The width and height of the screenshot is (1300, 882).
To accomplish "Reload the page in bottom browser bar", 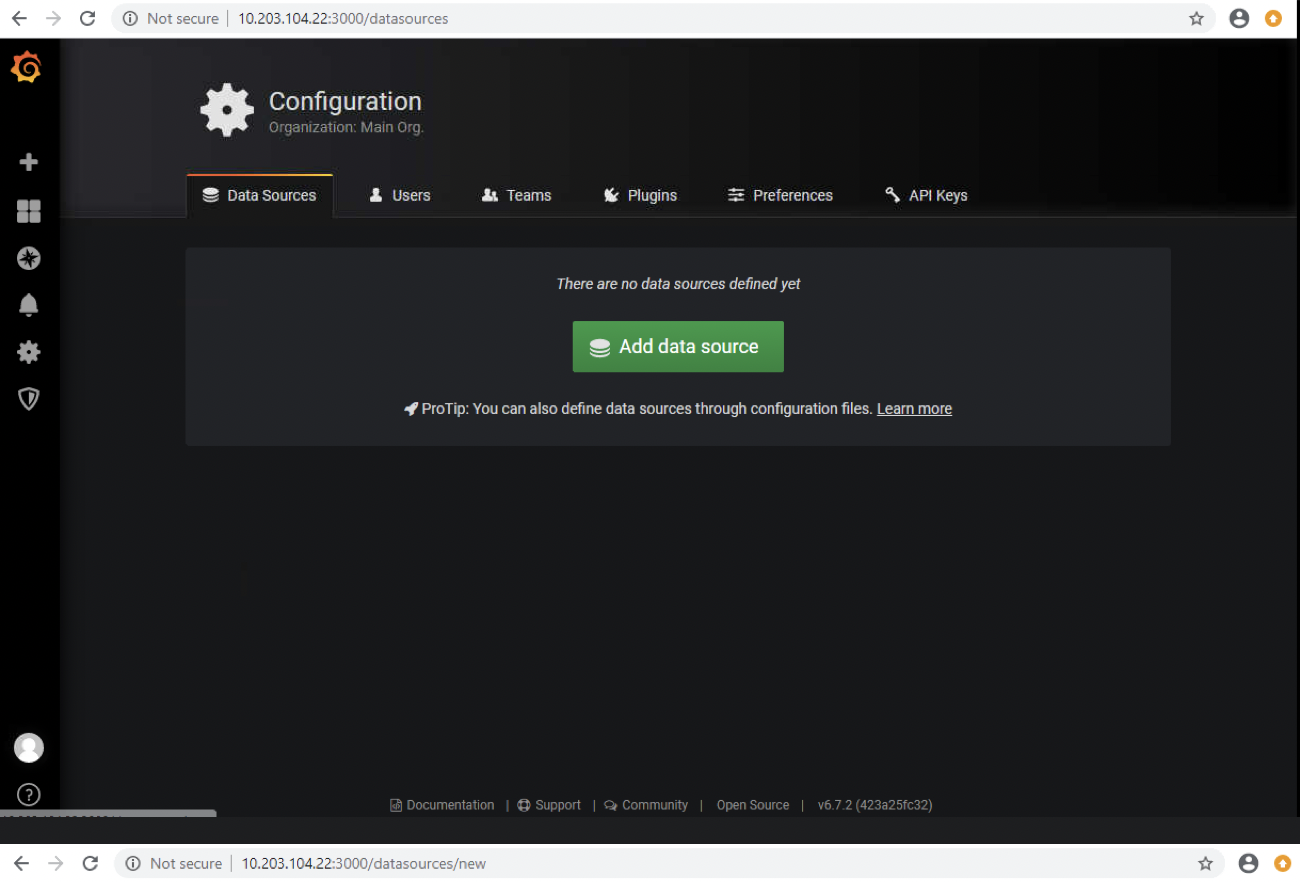I will tap(90, 863).
